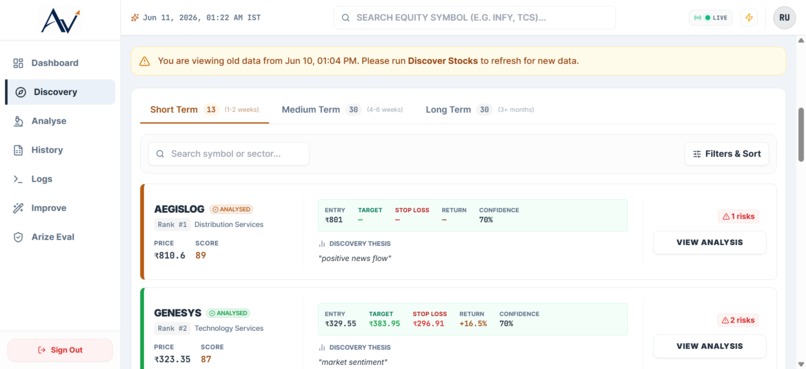This screenshot has width=806, height=369.
Task: Click the Discovery compass icon
Action: tap(21, 92)
